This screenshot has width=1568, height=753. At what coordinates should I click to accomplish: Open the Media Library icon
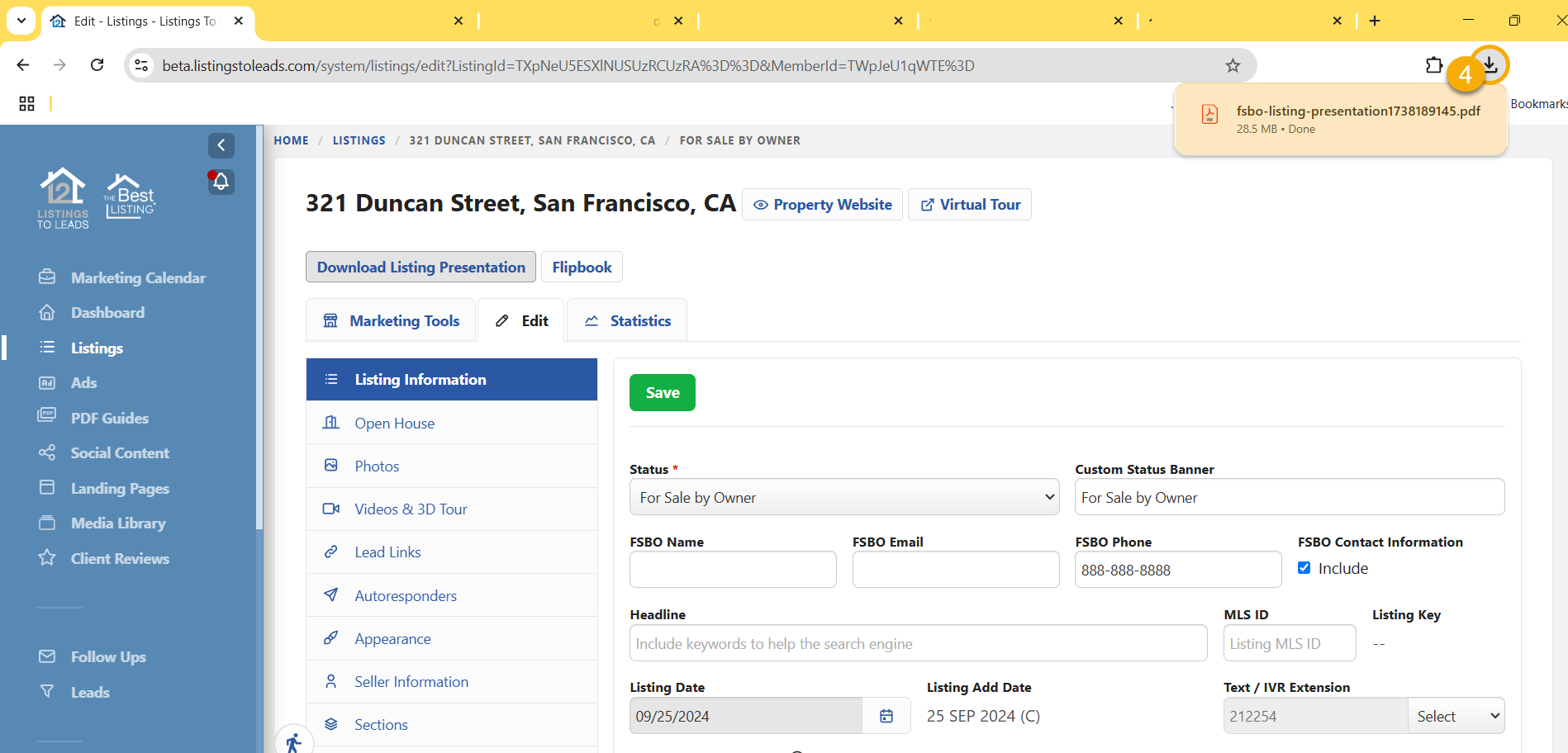[x=49, y=523]
